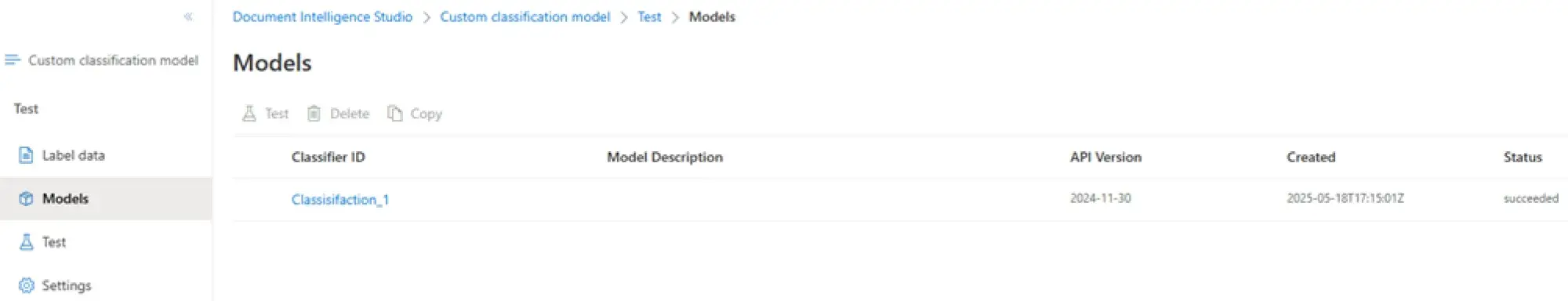Click the Models cube icon in sidebar
This screenshot has width=1568, height=301.
[26, 198]
